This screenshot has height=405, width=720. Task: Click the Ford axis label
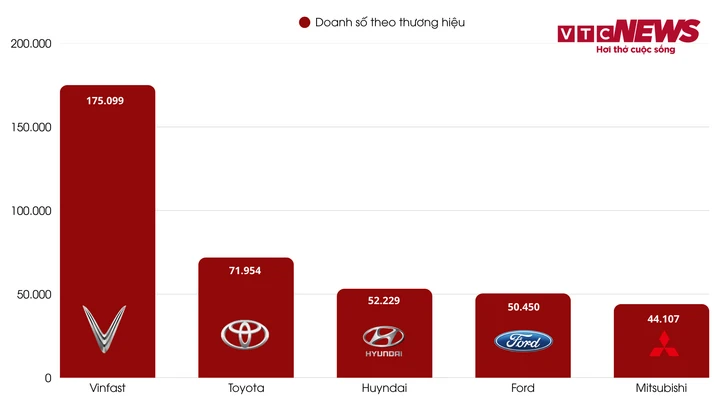[522, 388]
